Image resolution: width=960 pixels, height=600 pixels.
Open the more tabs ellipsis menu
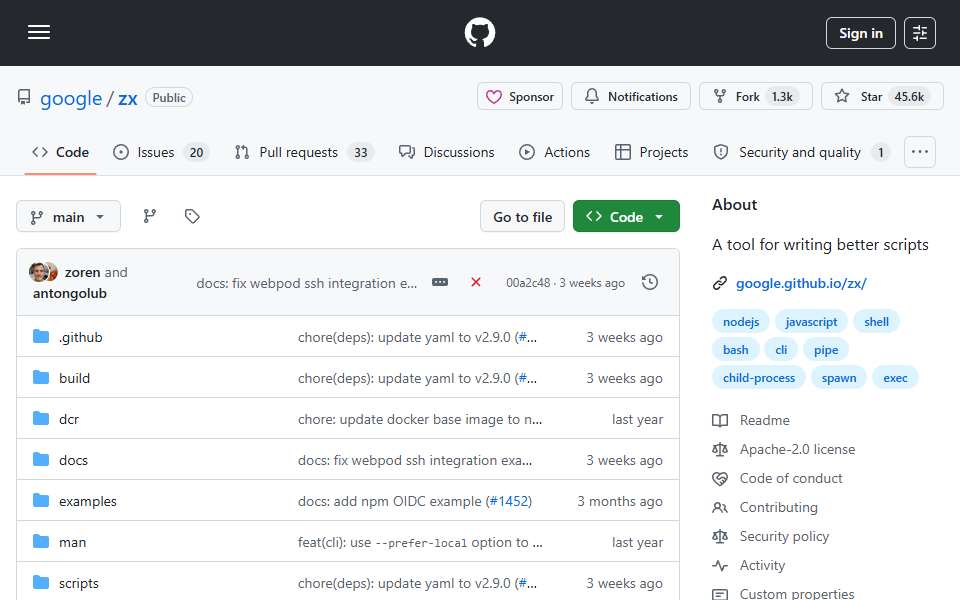(920, 152)
